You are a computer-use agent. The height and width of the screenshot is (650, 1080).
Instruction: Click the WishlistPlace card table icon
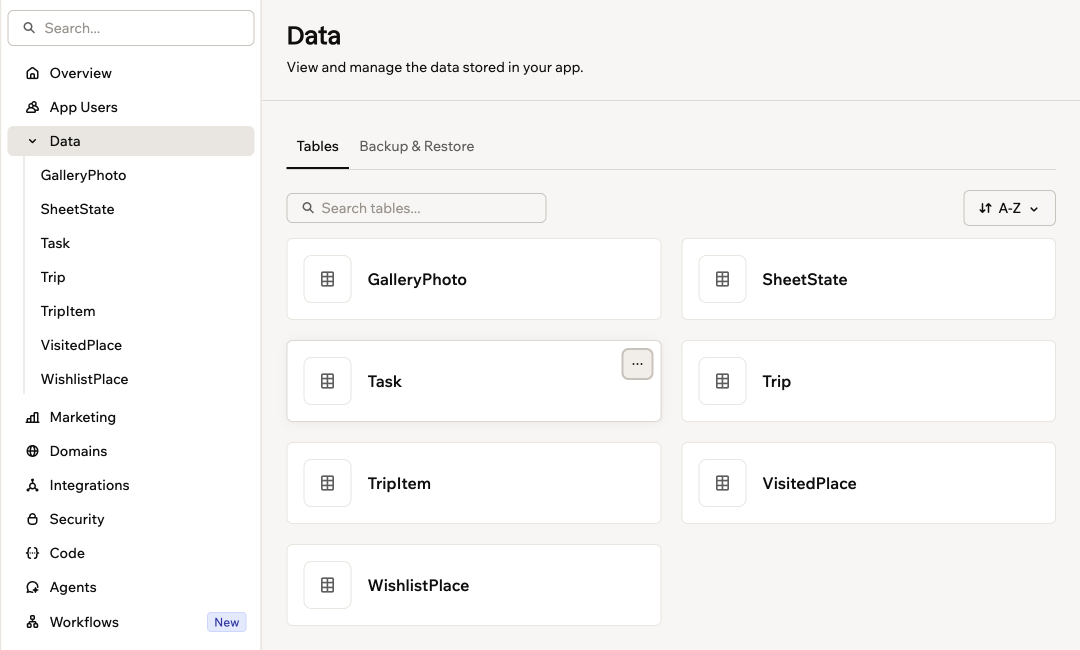click(328, 585)
